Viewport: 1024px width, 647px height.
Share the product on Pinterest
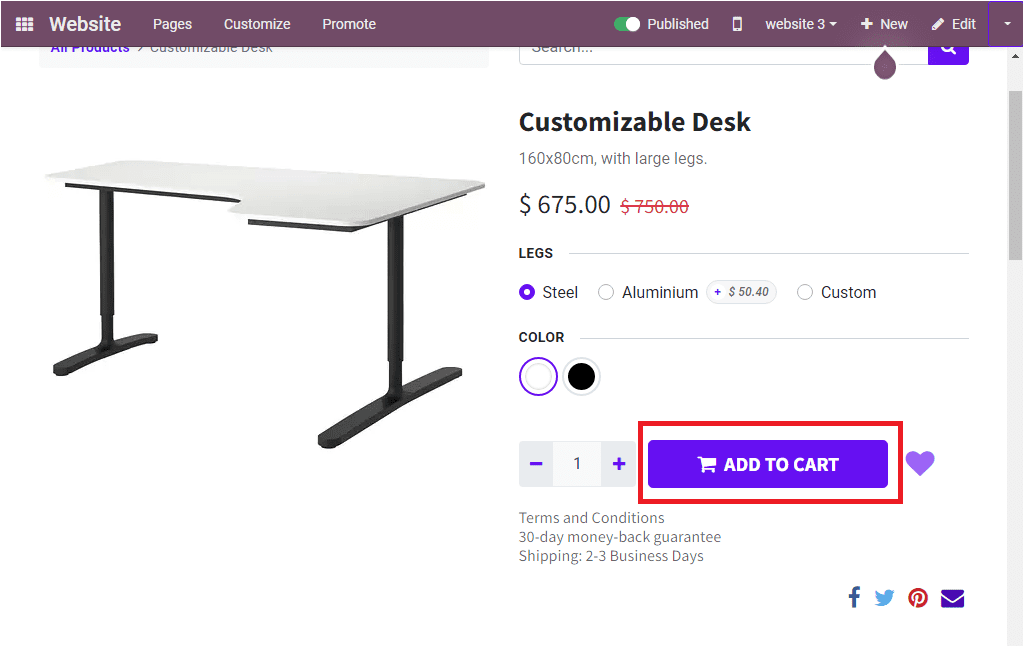(x=917, y=597)
